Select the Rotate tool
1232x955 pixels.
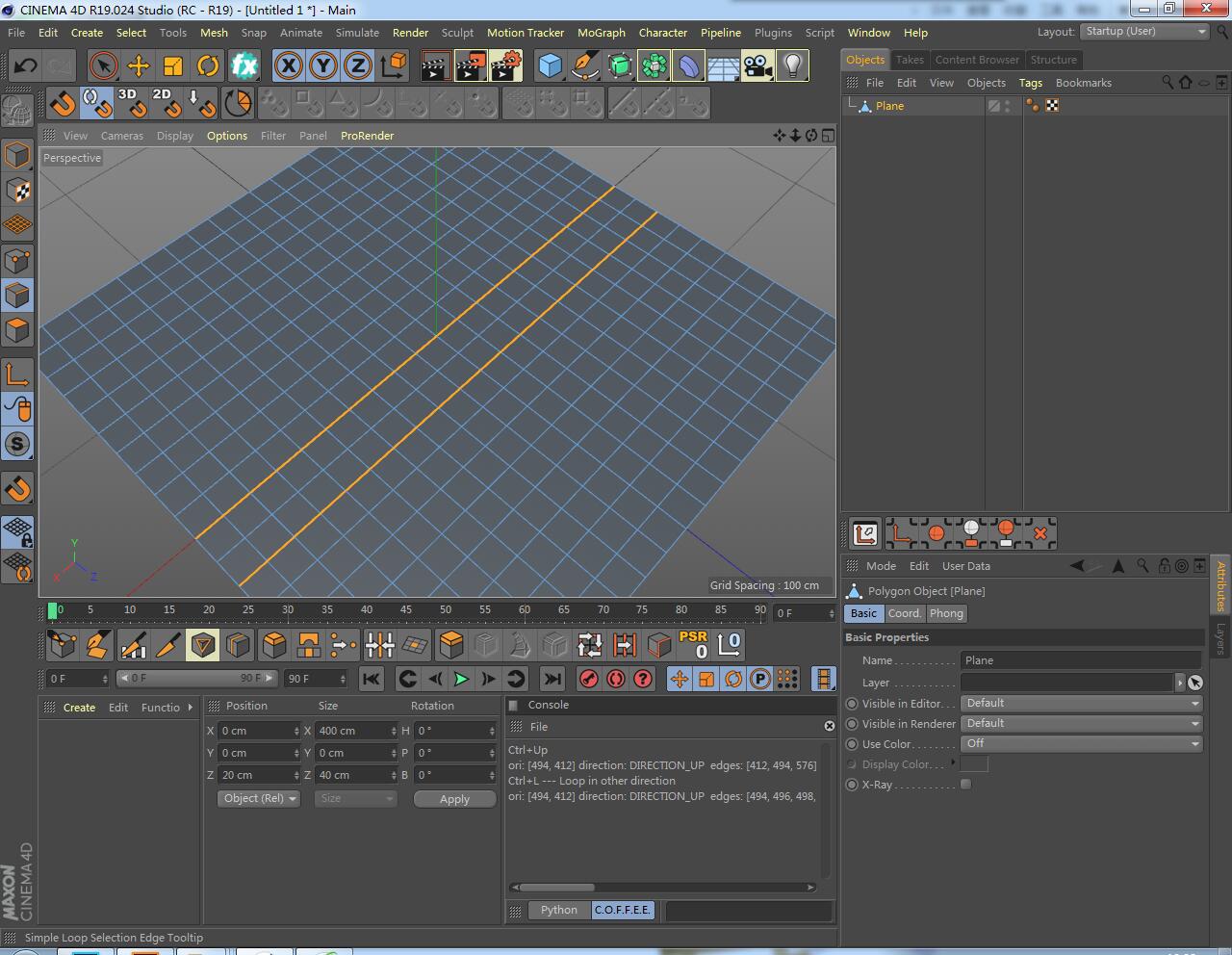(x=209, y=65)
